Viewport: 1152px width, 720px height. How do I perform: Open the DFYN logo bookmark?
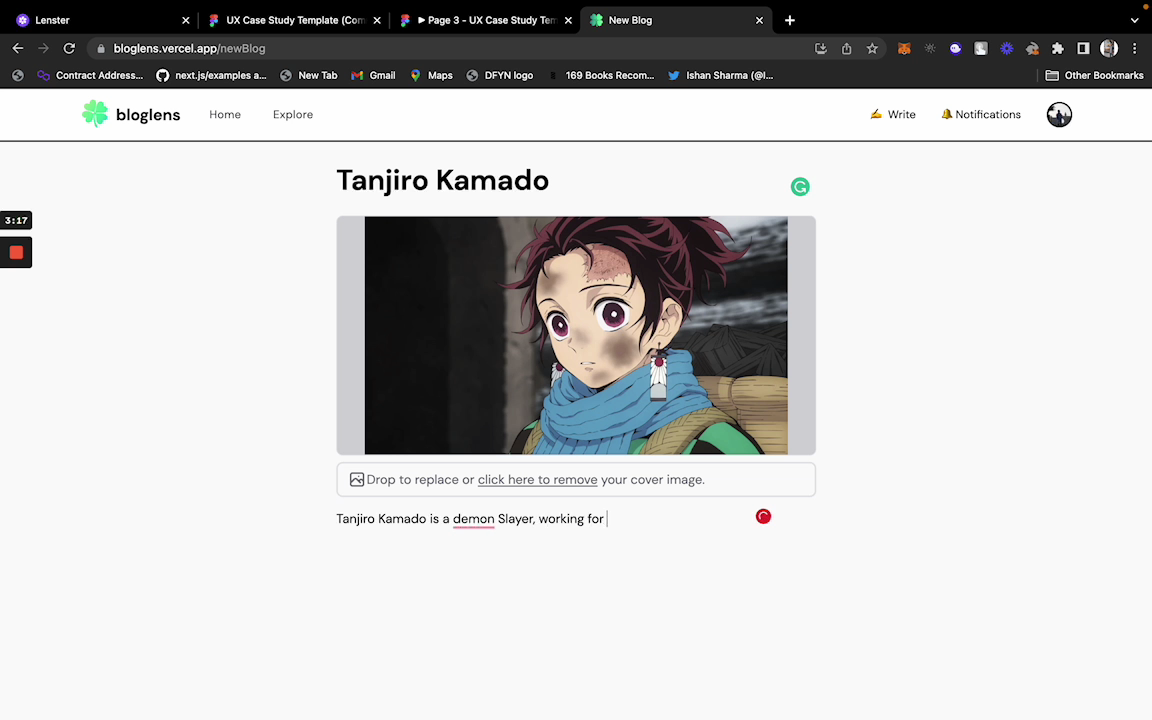(x=500, y=75)
